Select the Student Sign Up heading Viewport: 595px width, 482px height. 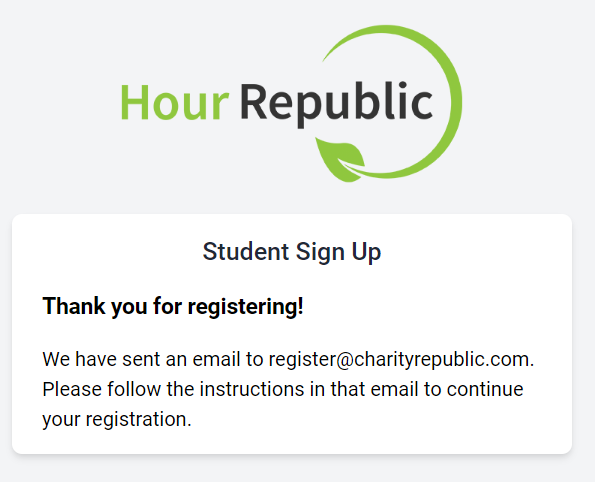click(x=292, y=252)
